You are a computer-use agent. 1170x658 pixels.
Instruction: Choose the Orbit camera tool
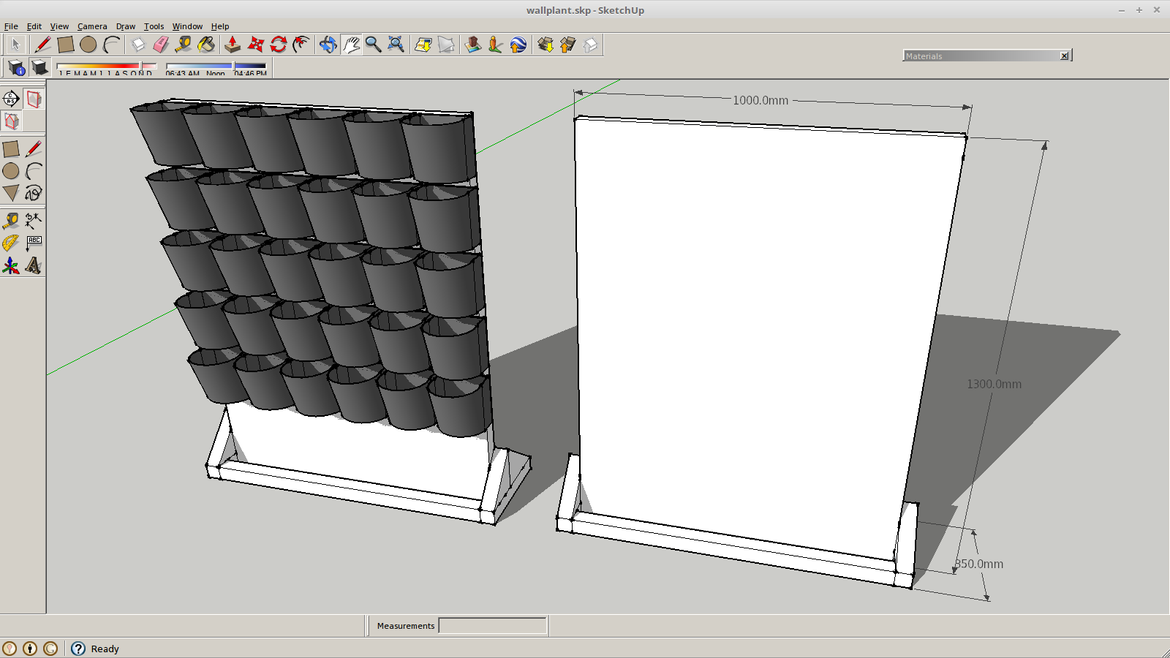(327, 44)
